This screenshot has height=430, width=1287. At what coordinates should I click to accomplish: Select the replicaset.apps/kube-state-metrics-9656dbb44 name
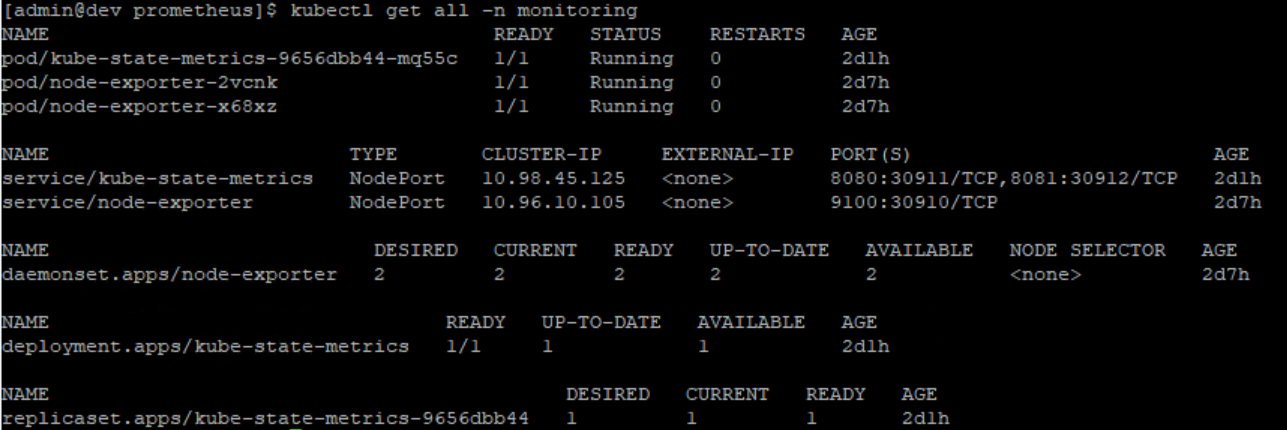266,418
